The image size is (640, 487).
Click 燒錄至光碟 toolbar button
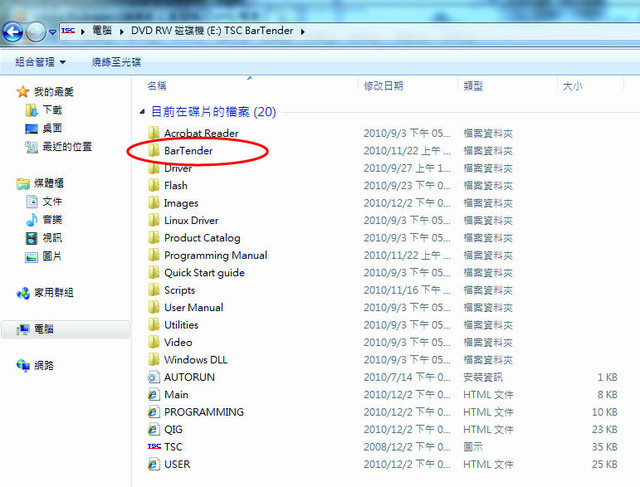(x=116, y=62)
